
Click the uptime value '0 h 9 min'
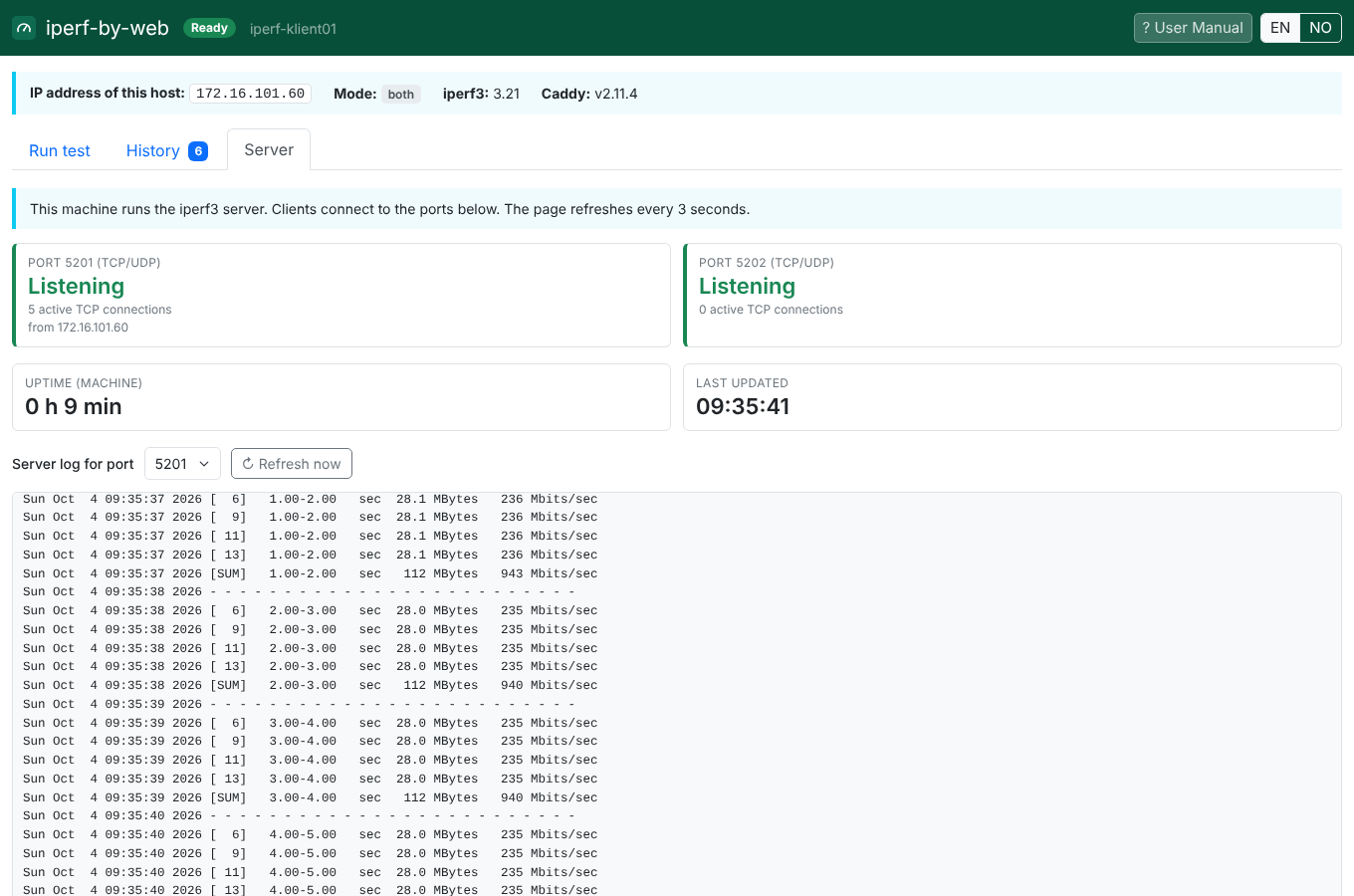[x=74, y=406]
